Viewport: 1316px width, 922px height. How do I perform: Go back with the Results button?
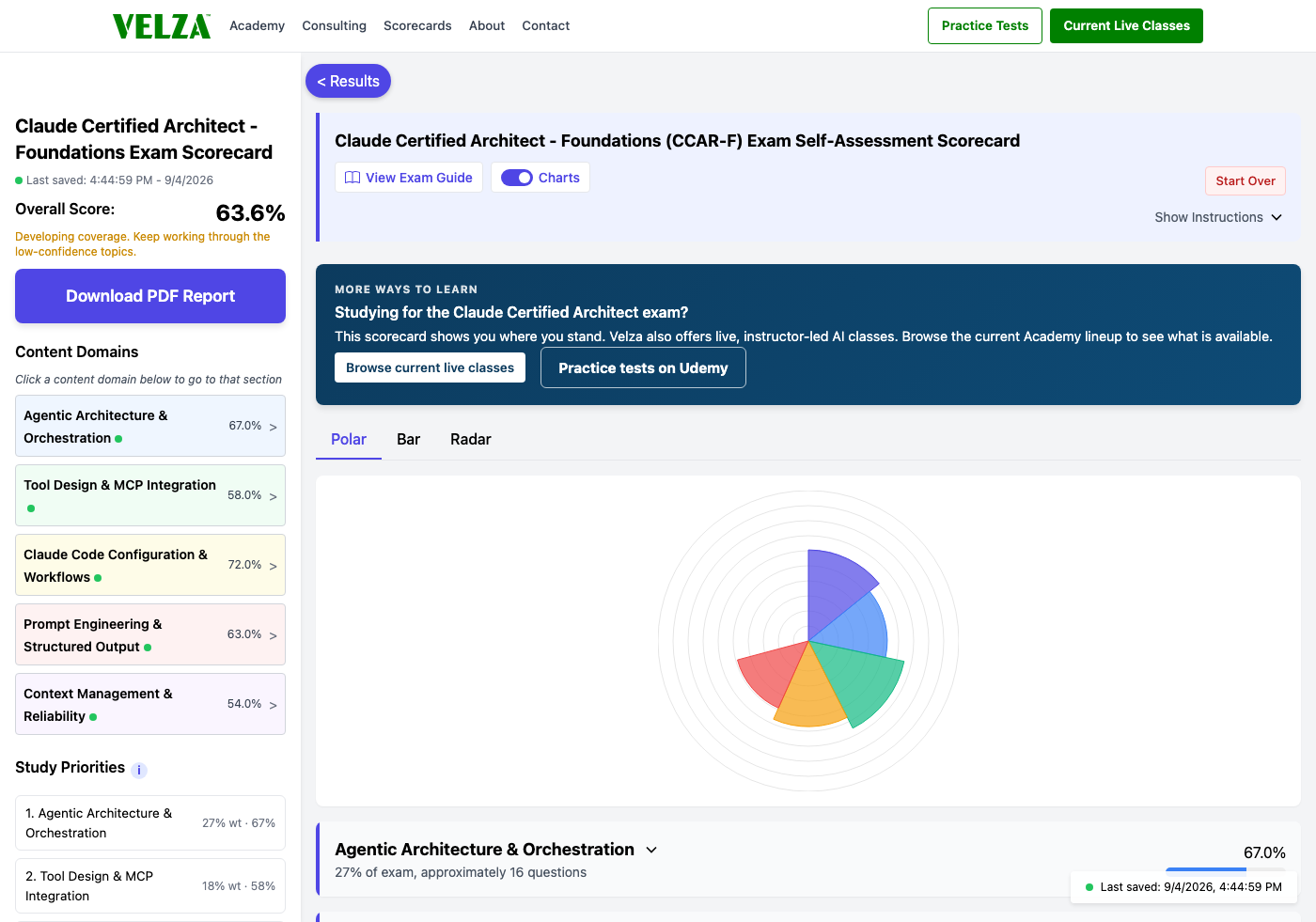click(348, 81)
